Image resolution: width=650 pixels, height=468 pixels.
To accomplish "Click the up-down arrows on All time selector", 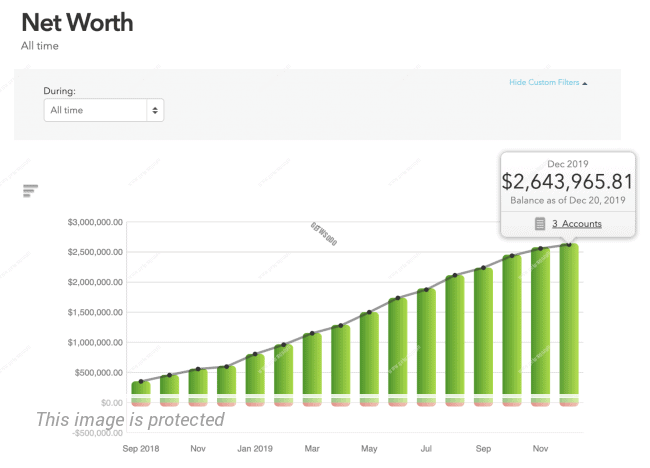I will pyautogui.click(x=155, y=110).
